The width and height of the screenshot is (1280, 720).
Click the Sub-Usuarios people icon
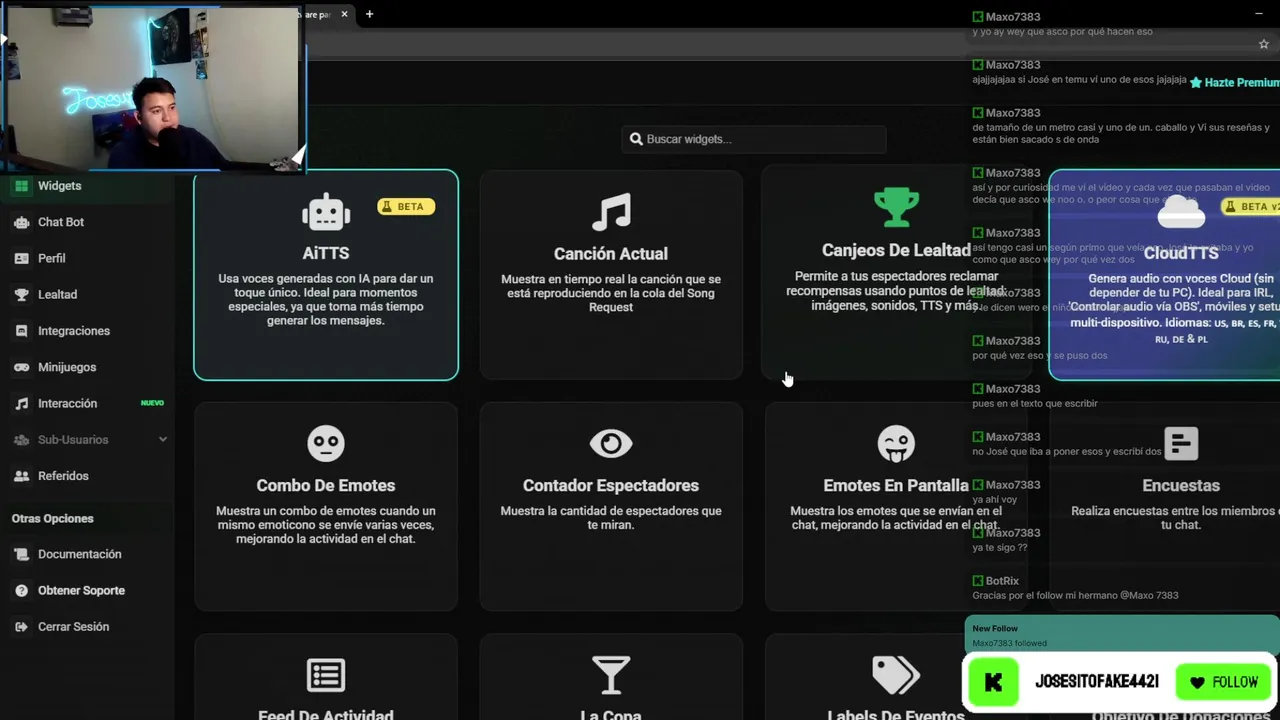tap(21, 440)
